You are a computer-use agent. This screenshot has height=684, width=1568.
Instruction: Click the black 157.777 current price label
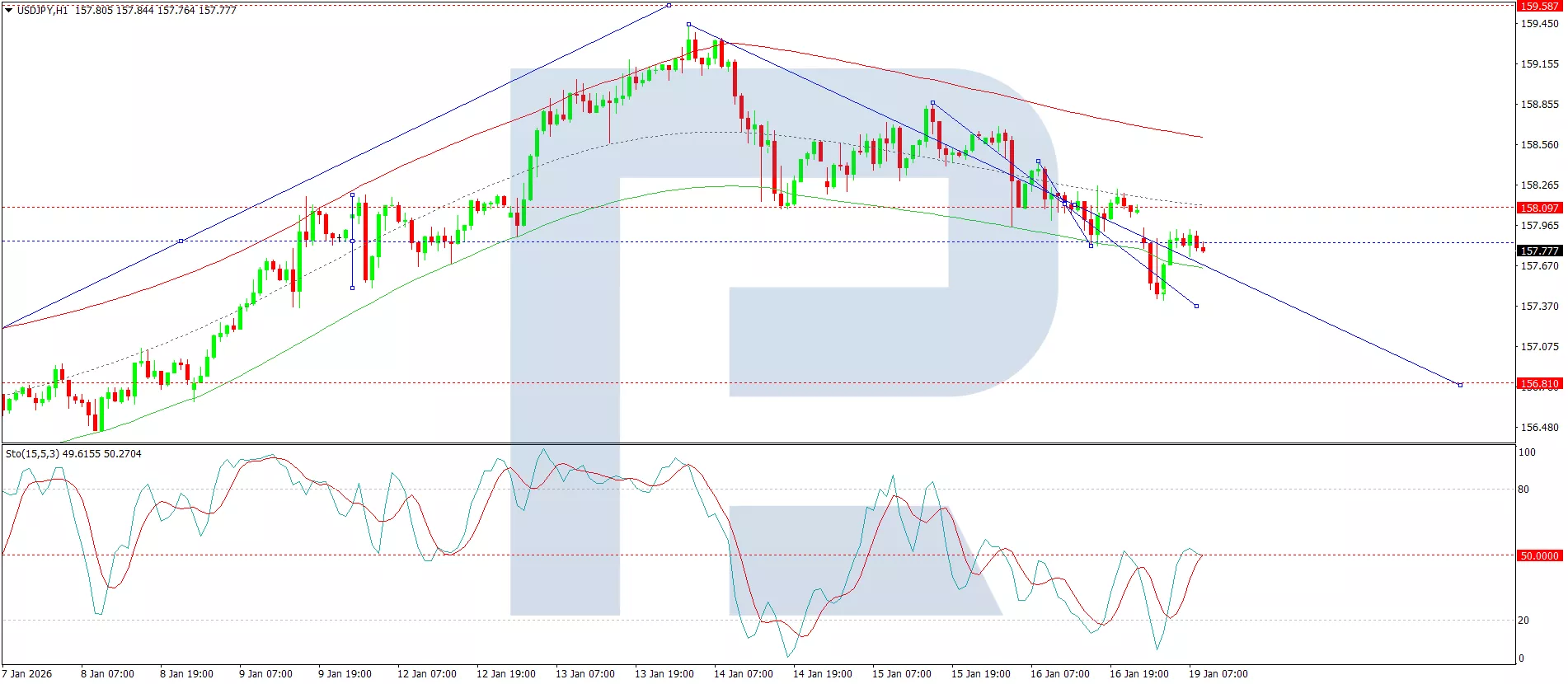coord(1538,251)
